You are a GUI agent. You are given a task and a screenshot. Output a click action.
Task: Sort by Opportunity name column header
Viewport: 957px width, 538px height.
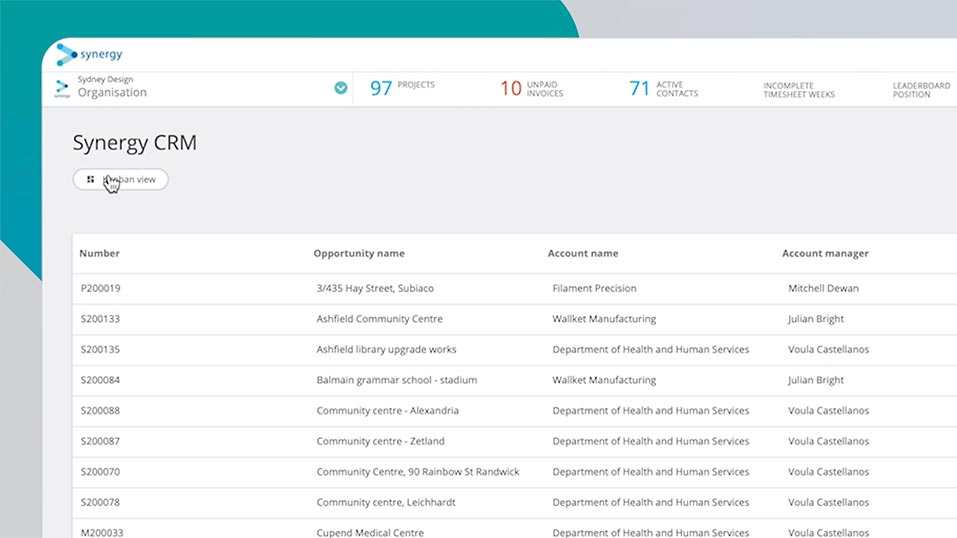[x=359, y=253]
